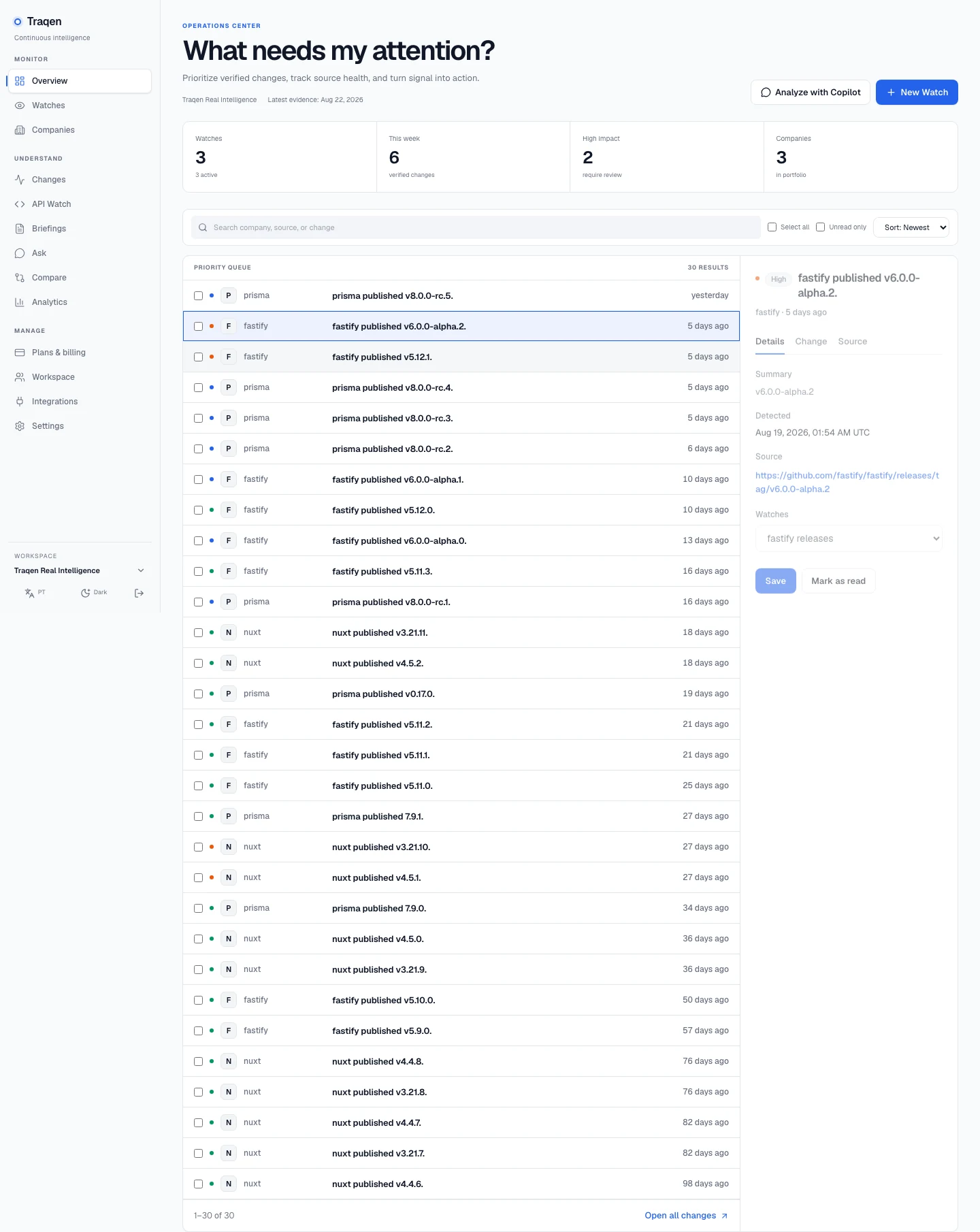980x1232 pixels.
Task: Check the nuxt v4.5.2 row checkbox
Action: (198, 663)
